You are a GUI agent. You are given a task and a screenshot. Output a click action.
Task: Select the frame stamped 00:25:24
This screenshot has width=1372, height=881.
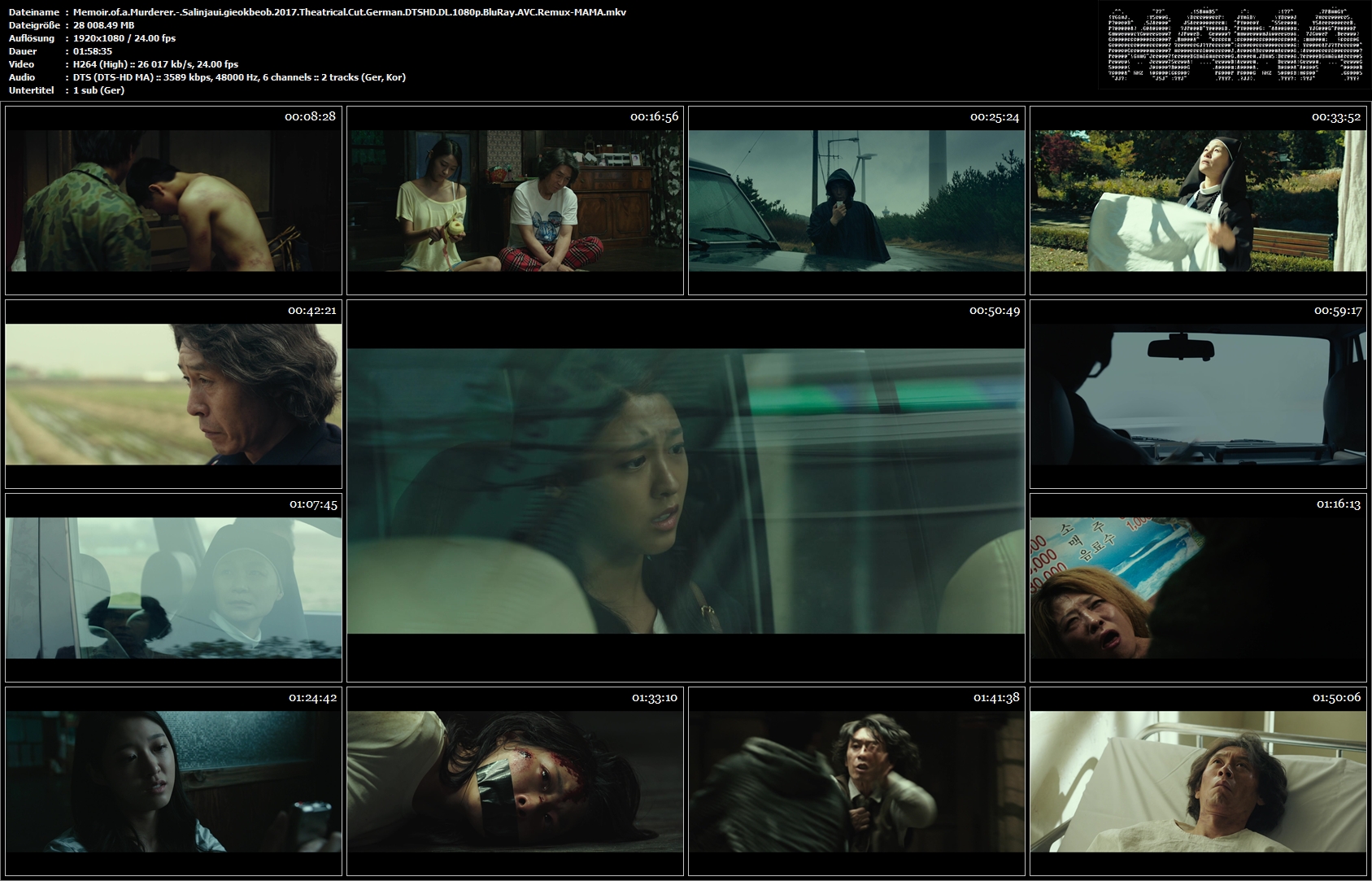856,200
